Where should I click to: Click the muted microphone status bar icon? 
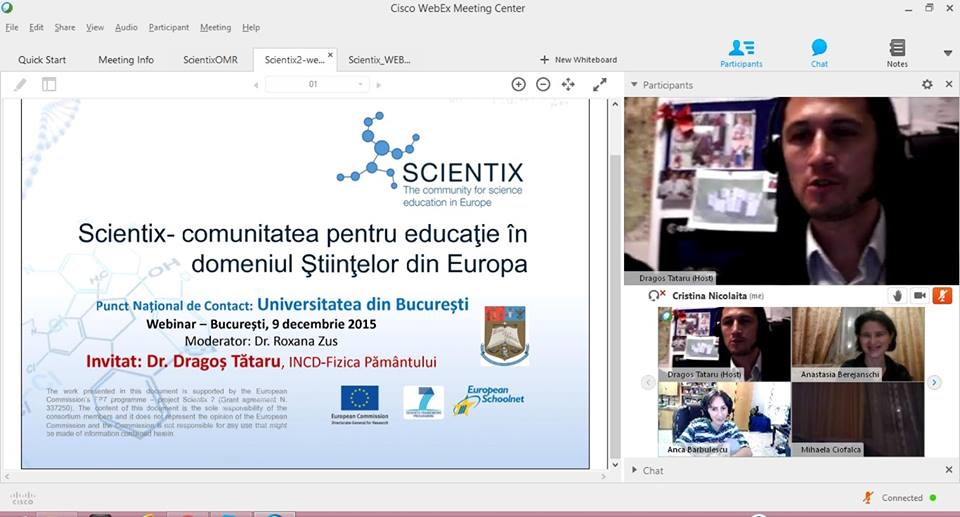click(868, 497)
